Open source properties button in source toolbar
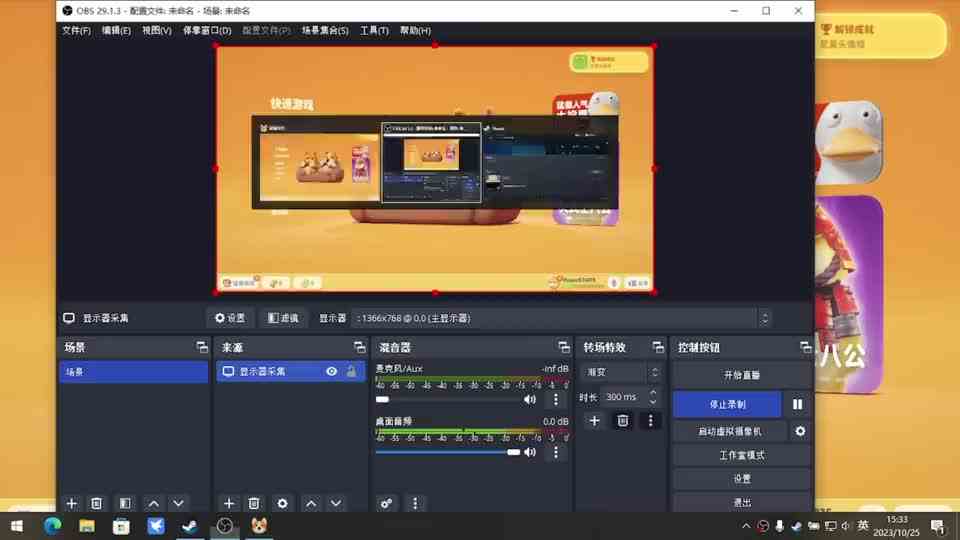Image resolution: width=960 pixels, height=540 pixels. tap(230, 318)
